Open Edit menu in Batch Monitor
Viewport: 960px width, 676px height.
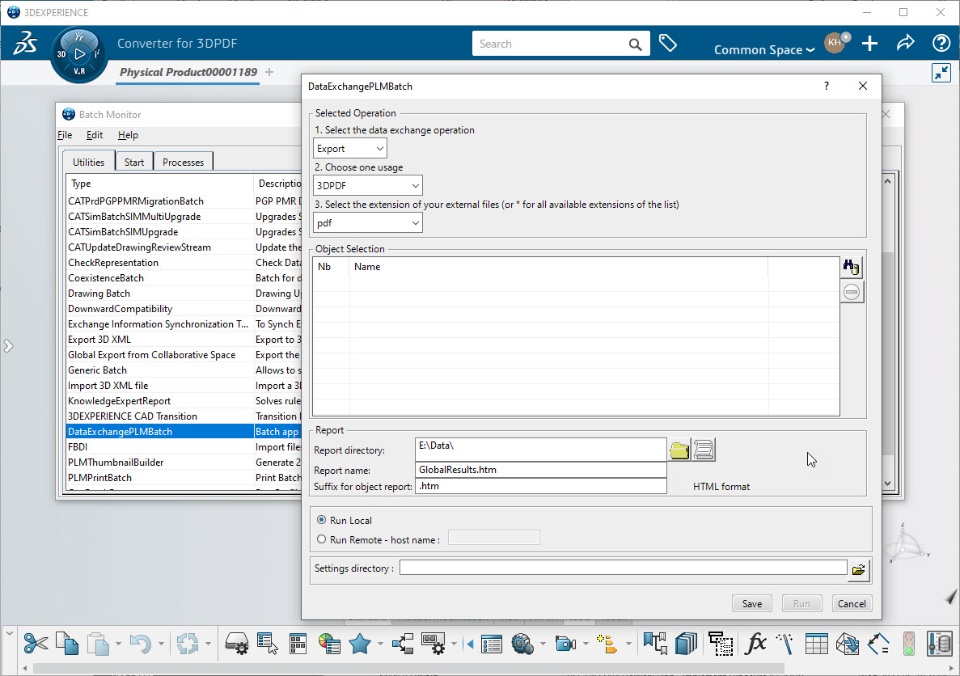(94, 135)
